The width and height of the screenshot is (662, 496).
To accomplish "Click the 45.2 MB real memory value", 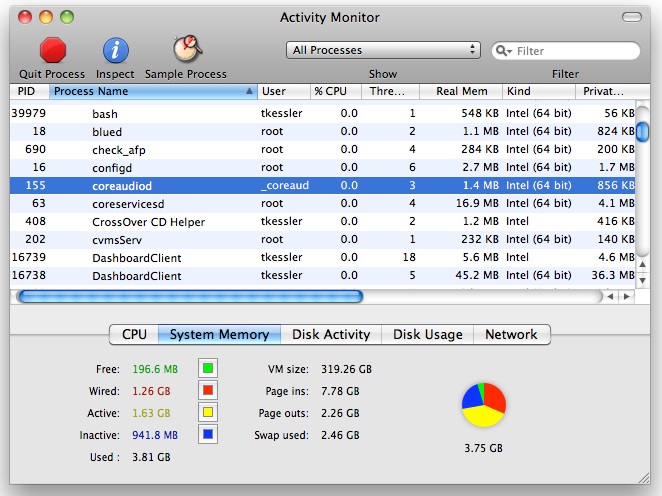I will 477,275.
